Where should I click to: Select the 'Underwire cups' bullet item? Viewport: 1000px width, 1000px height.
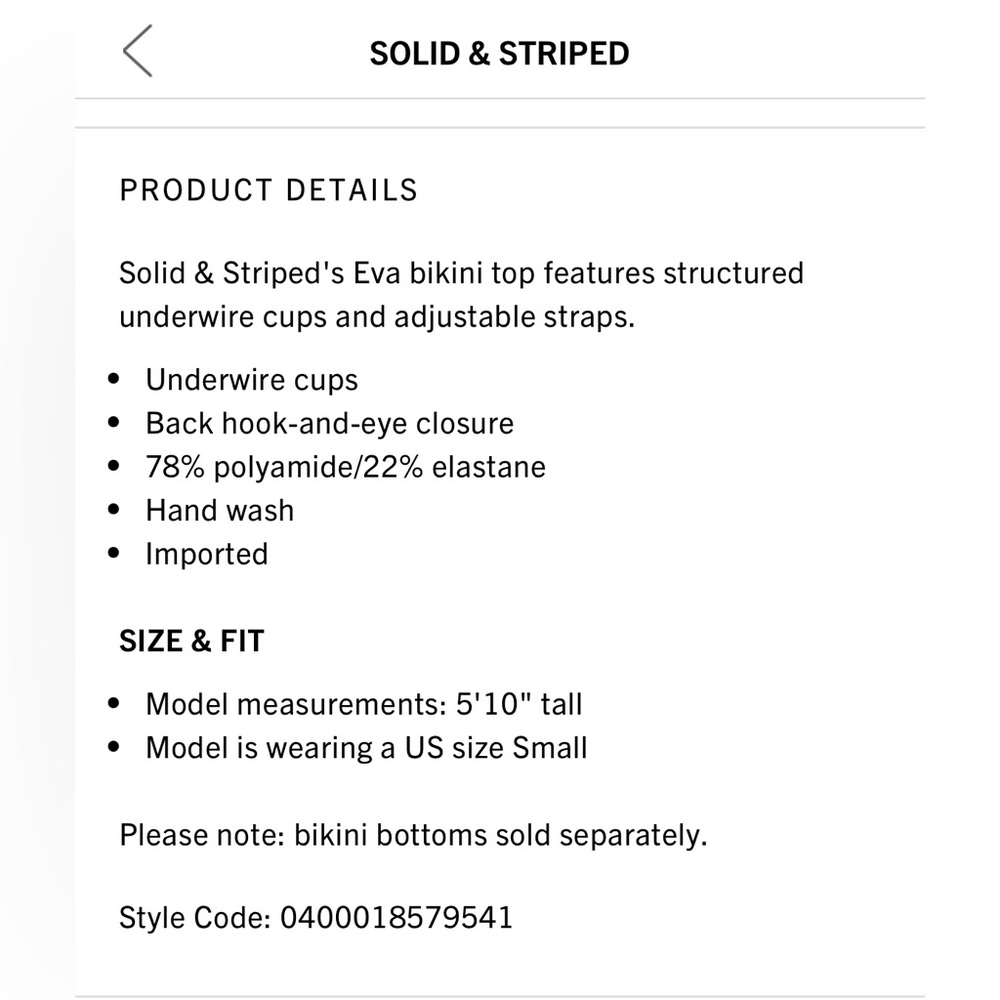(x=251, y=380)
